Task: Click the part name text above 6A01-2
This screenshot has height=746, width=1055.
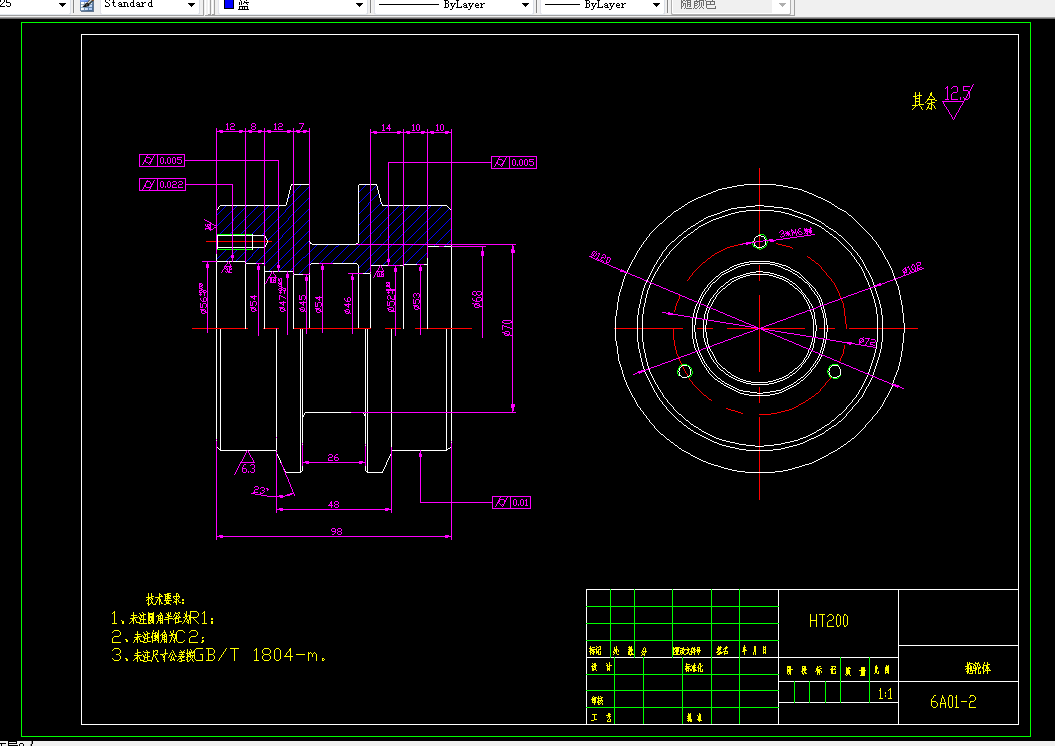Action: [978, 668]
